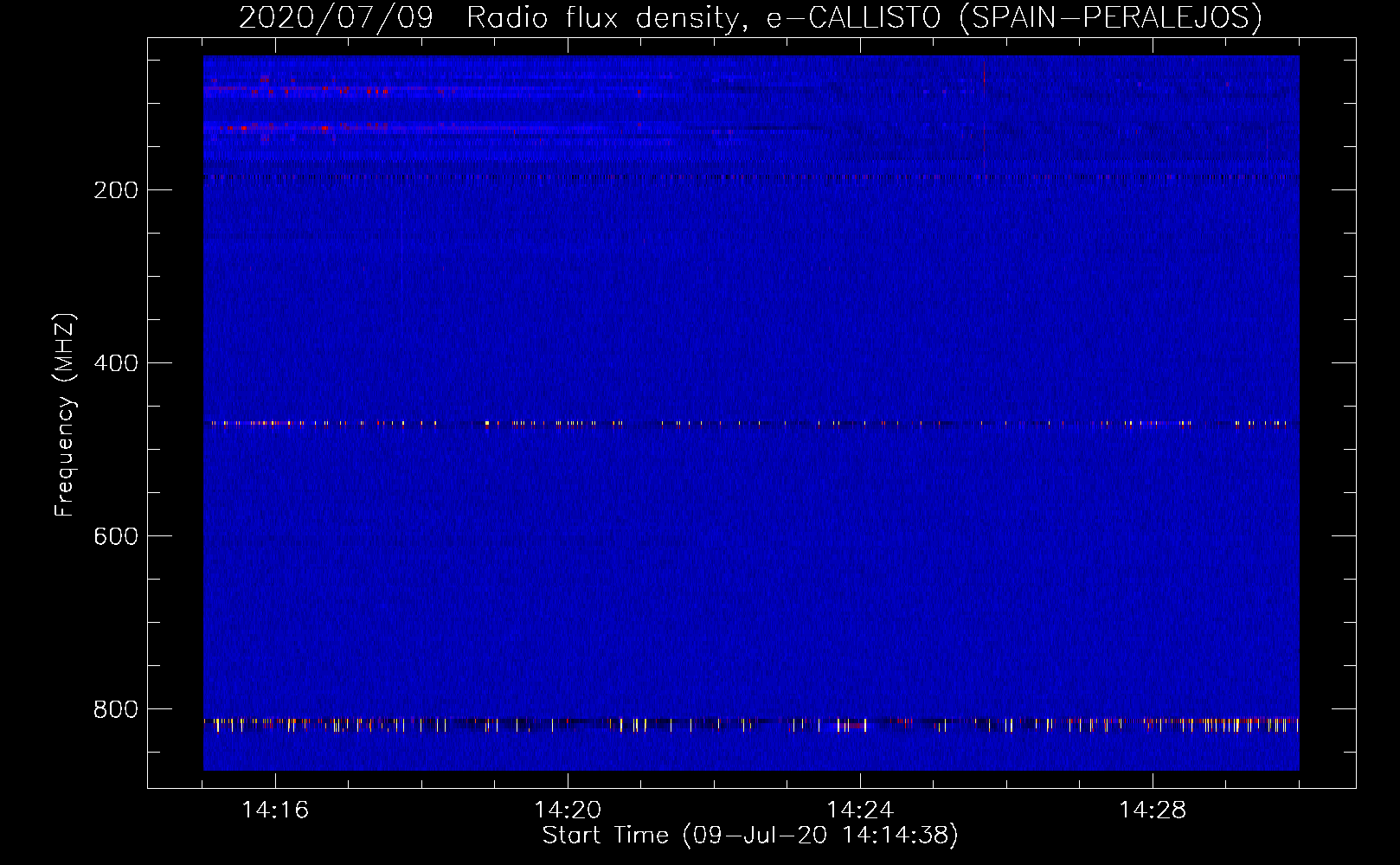
Task: Click the 600 frequency tick label
Action: pyautogui.click(x=116, y=536)
